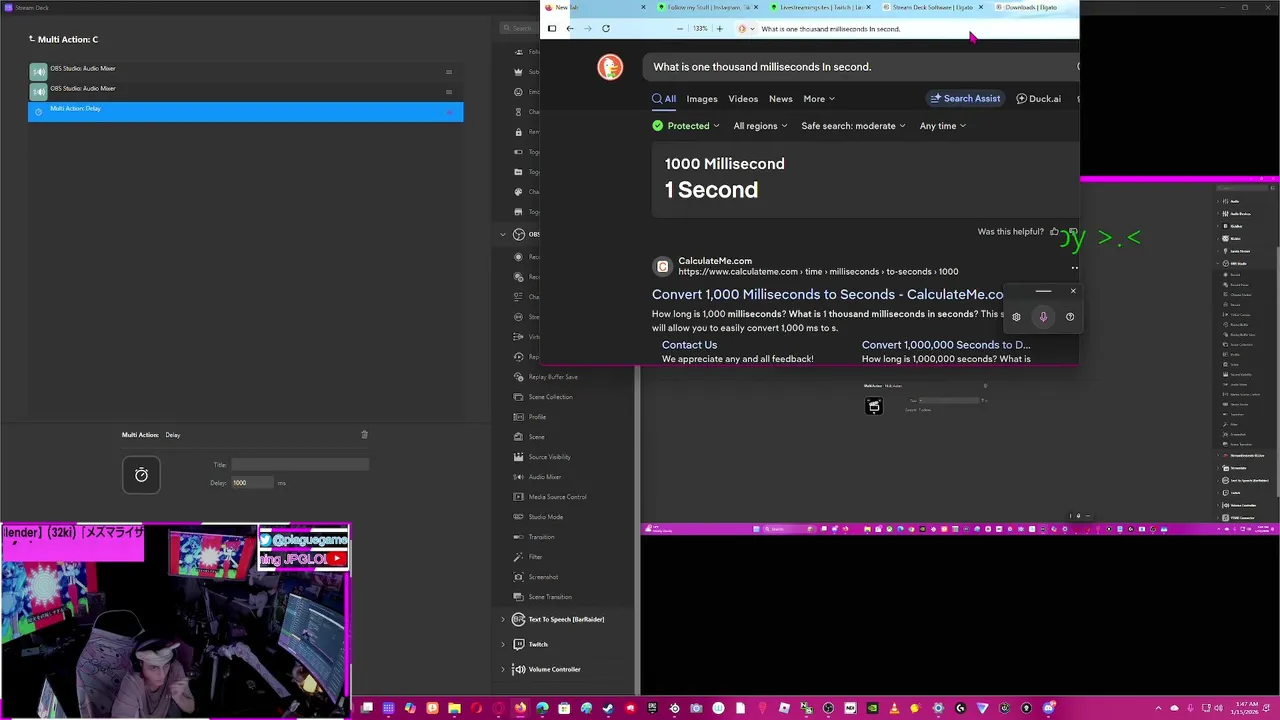Click the Text To Speech BarRaider icon
Image resolution: width=1280 pixels, height=720 pixels.
click(518, 619)
